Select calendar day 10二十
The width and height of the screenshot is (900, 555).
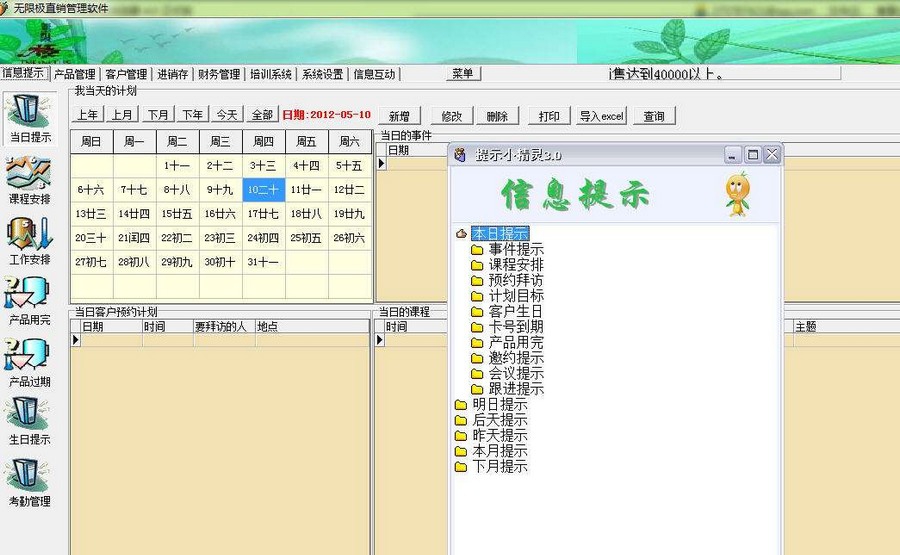[x=263, y=190]
